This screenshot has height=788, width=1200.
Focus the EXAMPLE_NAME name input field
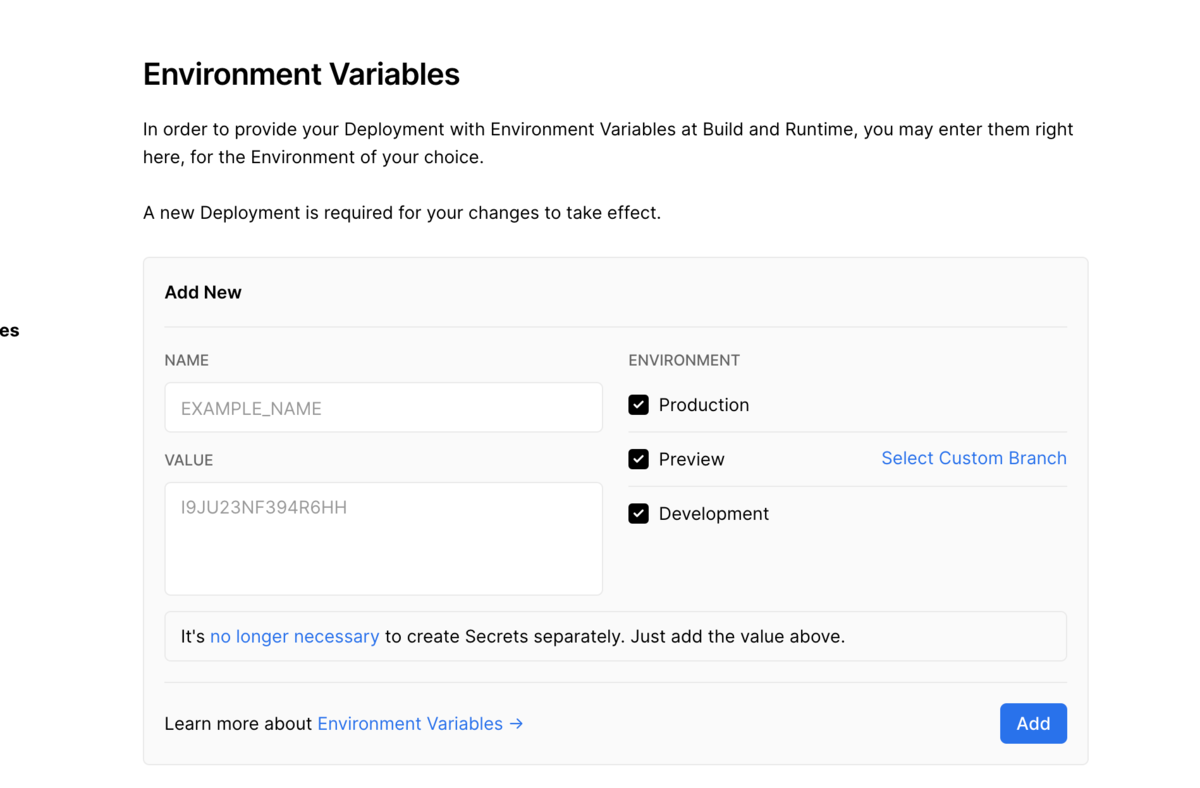(383, 408)
